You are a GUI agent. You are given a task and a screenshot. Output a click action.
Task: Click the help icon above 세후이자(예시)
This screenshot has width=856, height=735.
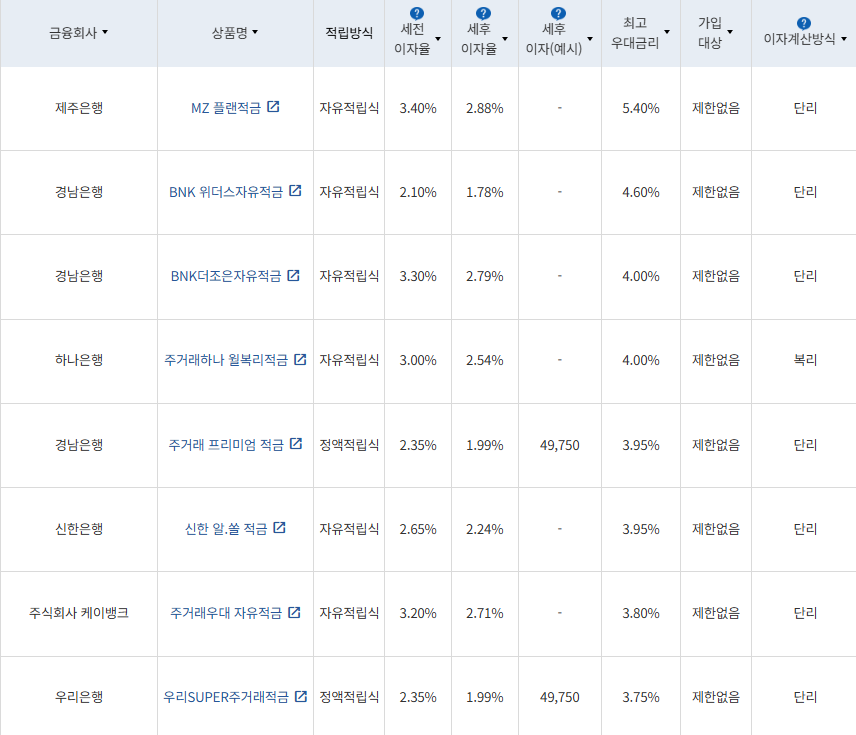[x=557, y=11]
